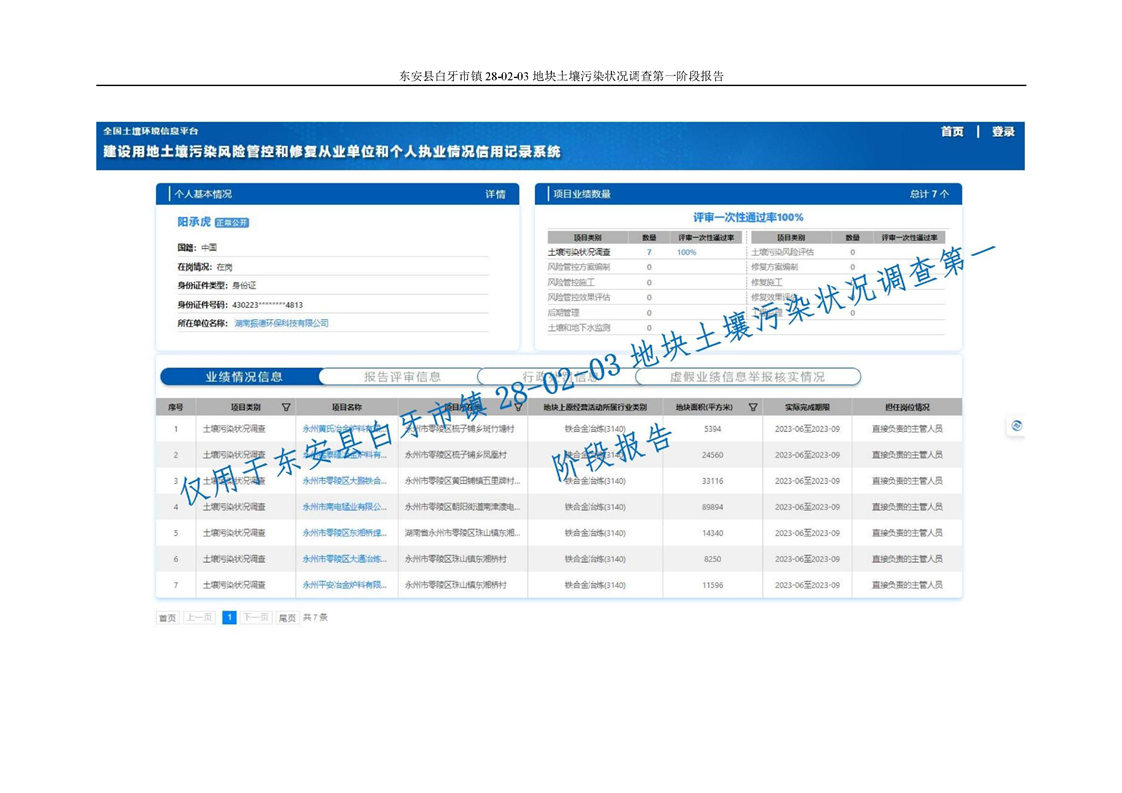Click the 首页 pagination button below table
Image resolution: width=1122 pixels, height=793 pixels.
[x=167, y=618]
